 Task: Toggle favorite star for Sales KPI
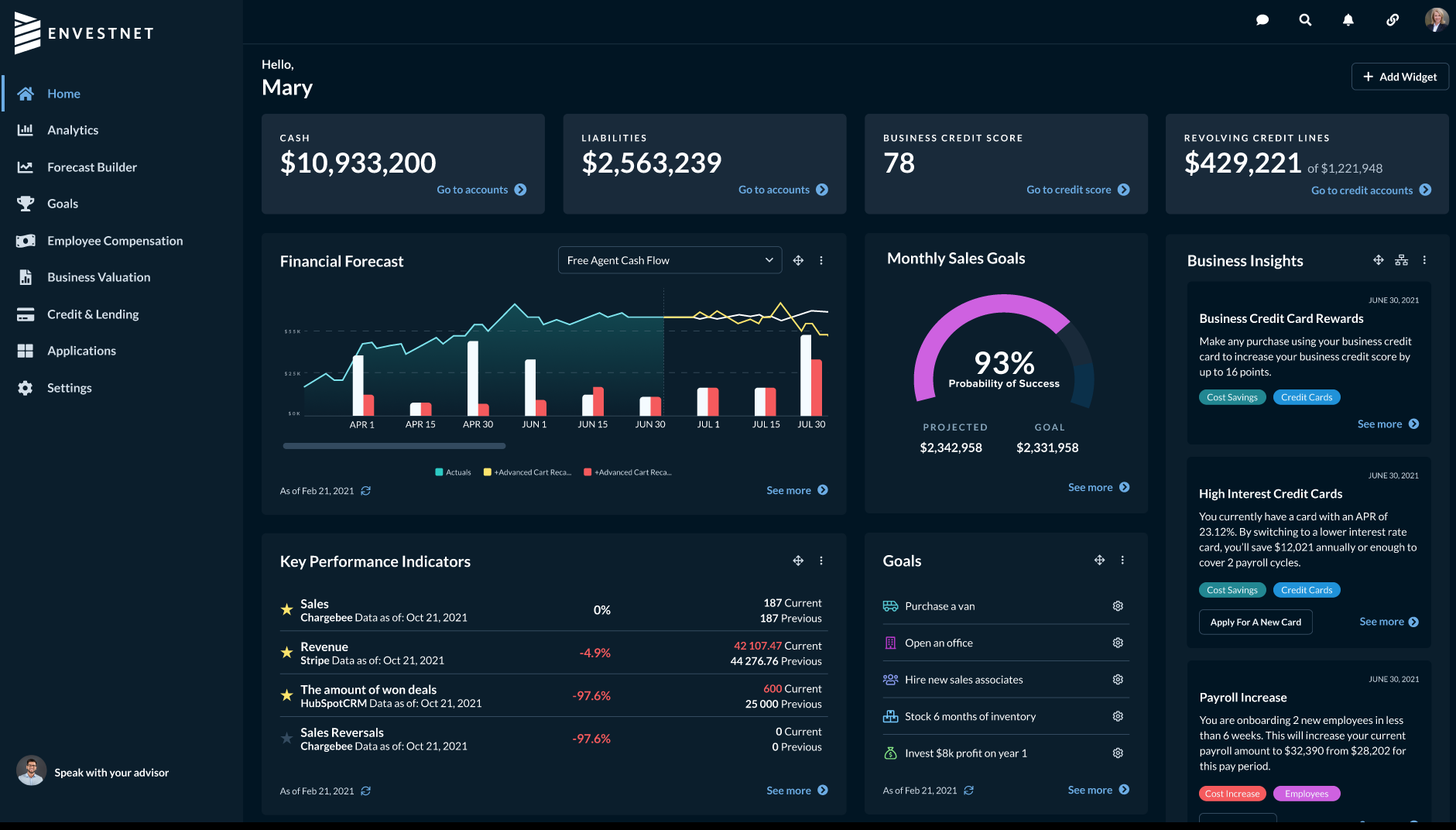tap(287, 609)
